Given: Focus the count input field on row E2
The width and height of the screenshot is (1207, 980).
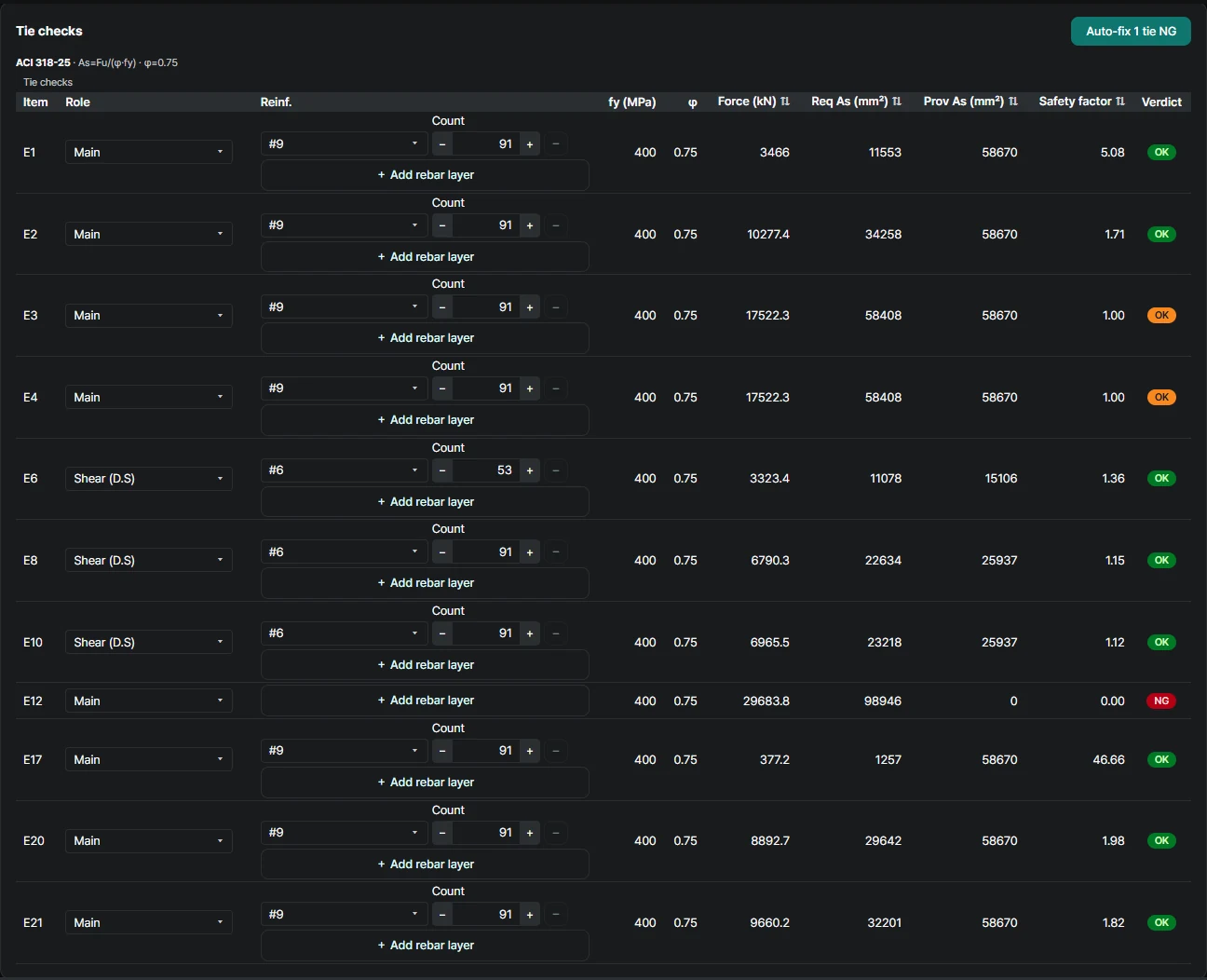Looking at the screenshot, I should 486,225.
